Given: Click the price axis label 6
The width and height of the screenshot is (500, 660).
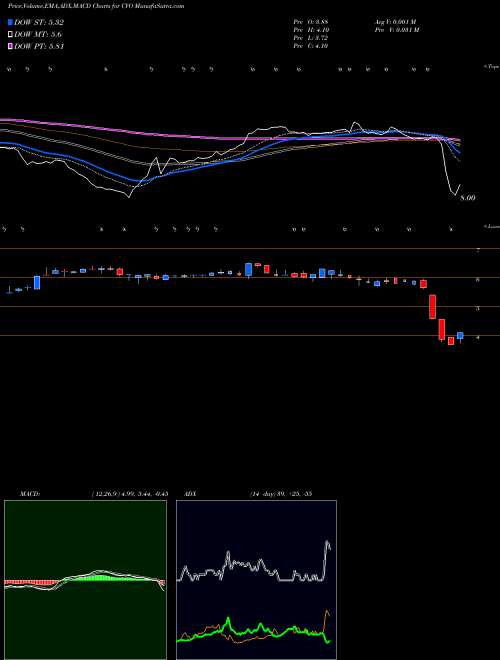Looking at the screenshot, I should tap(478, 279).
